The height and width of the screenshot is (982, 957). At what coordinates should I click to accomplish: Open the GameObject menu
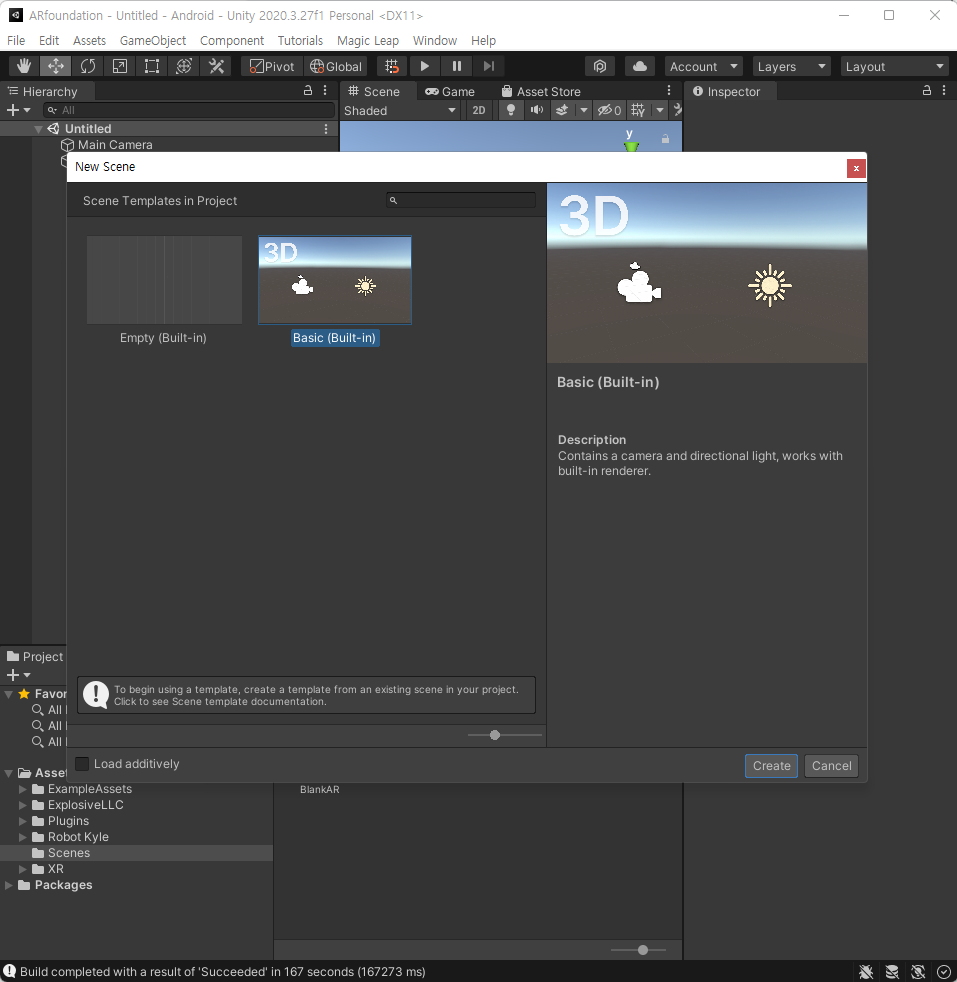click(153, 41)
